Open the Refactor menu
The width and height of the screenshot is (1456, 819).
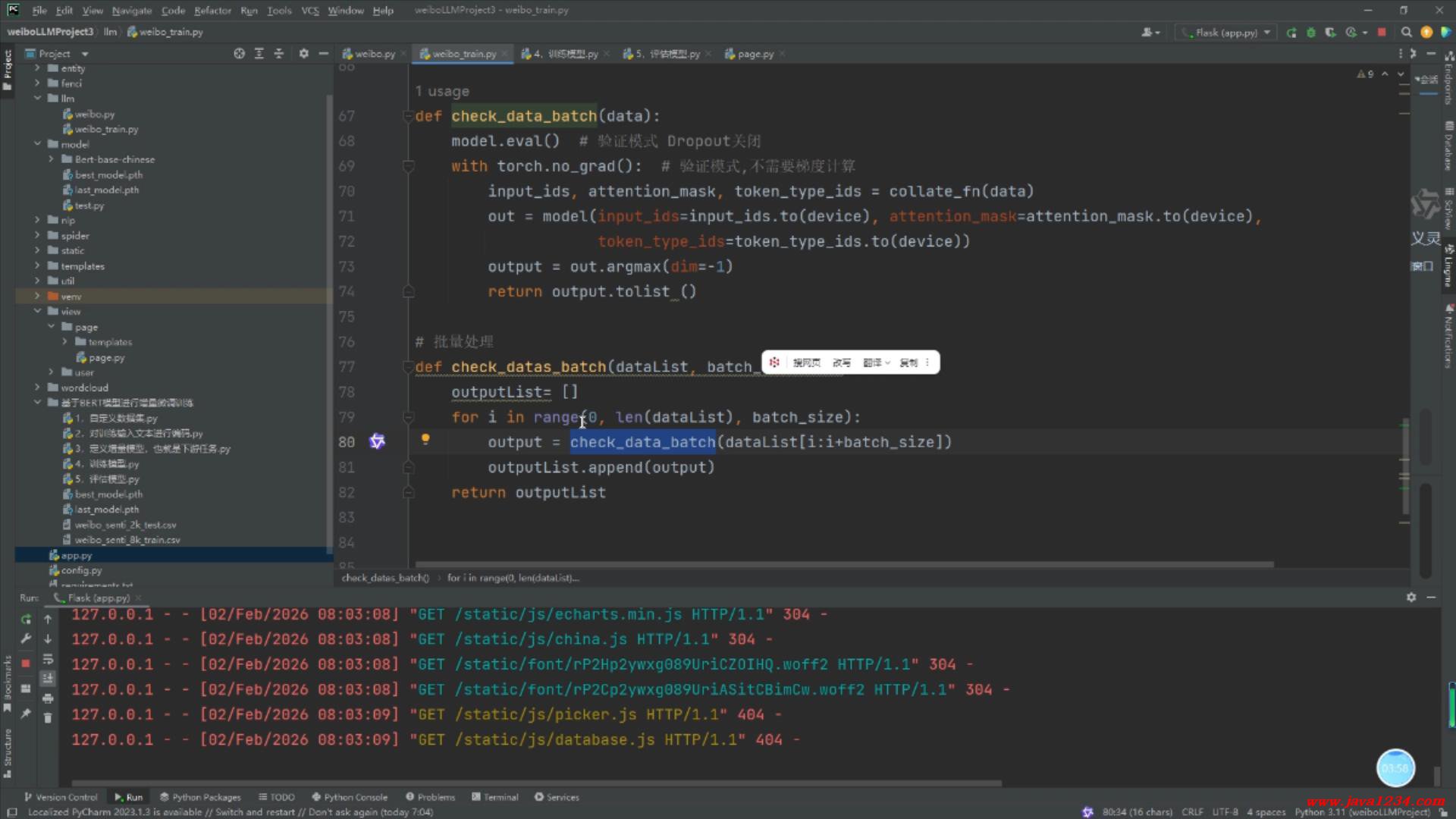212,11
